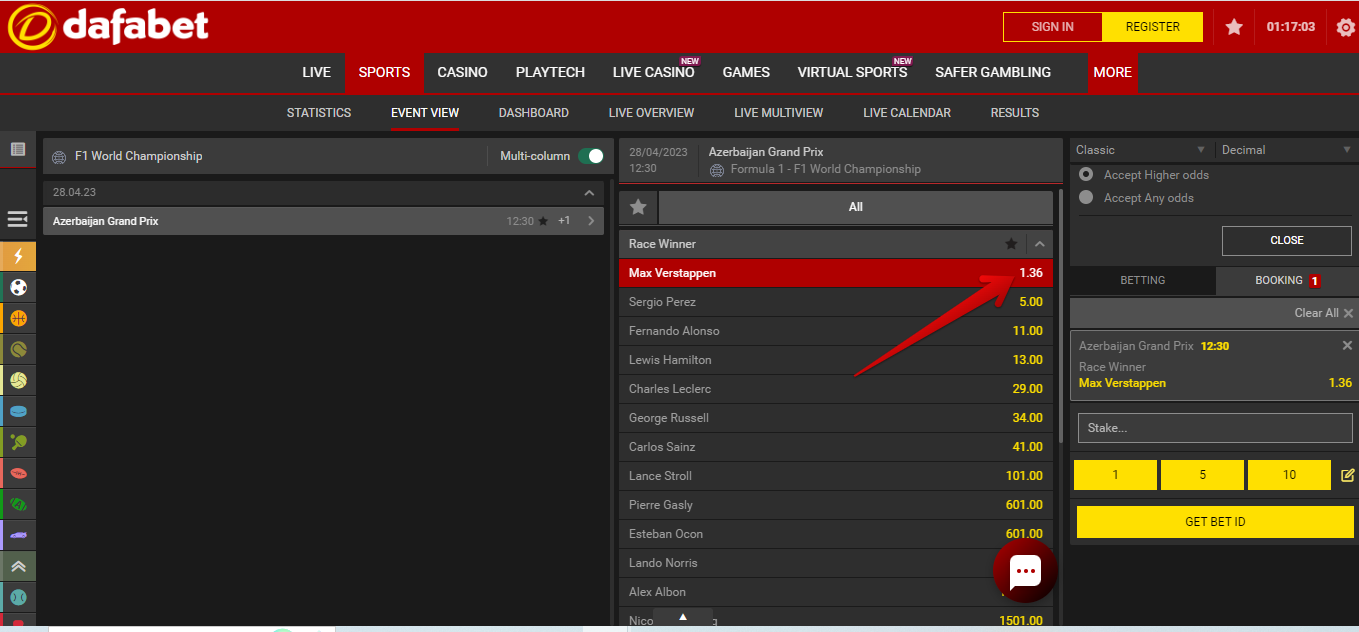
Task: Go to LIVE in main navigation
Action: (x=316, y=72)
